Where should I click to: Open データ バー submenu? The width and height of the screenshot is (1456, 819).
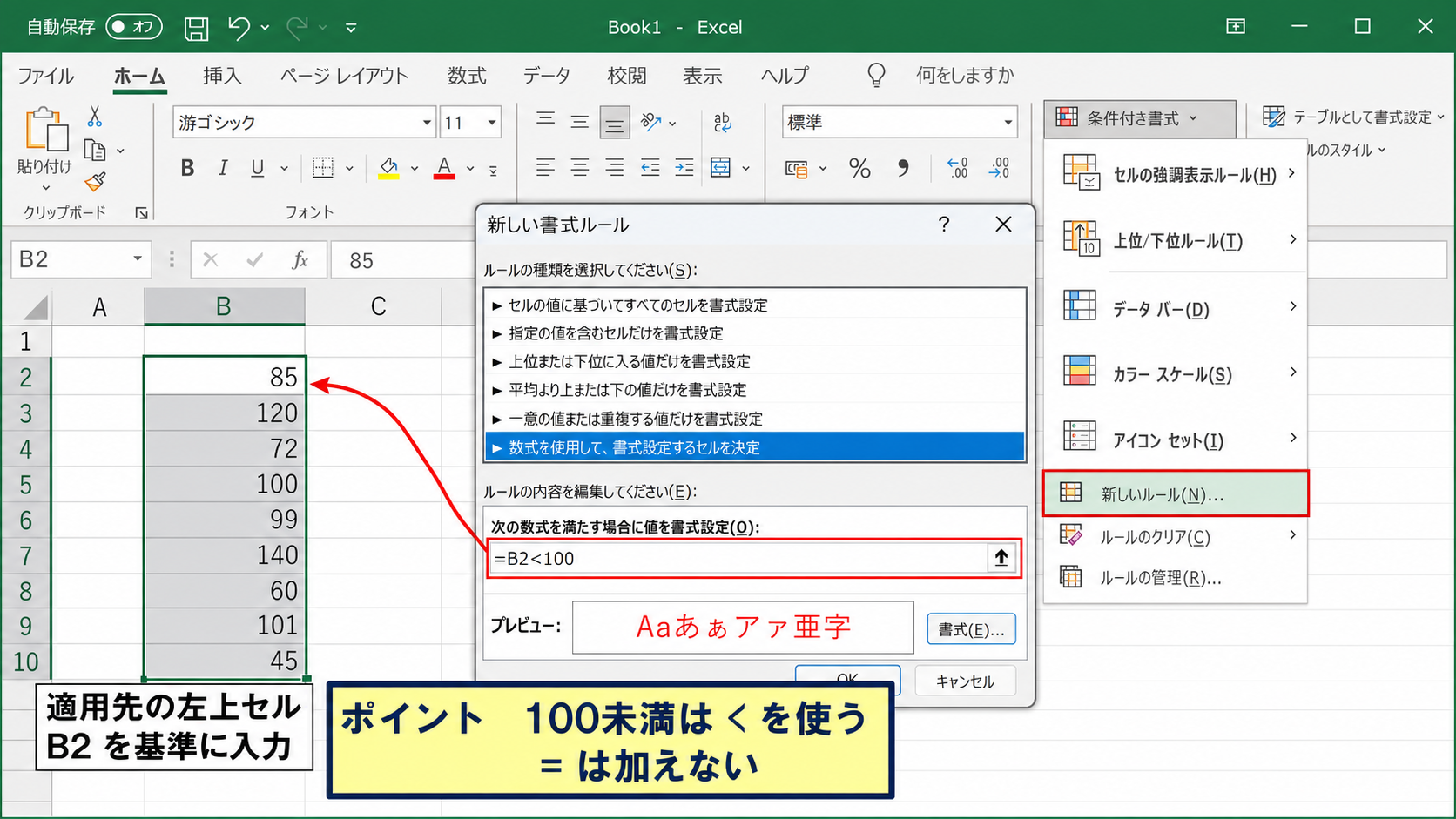click(x=1176, y=307)
